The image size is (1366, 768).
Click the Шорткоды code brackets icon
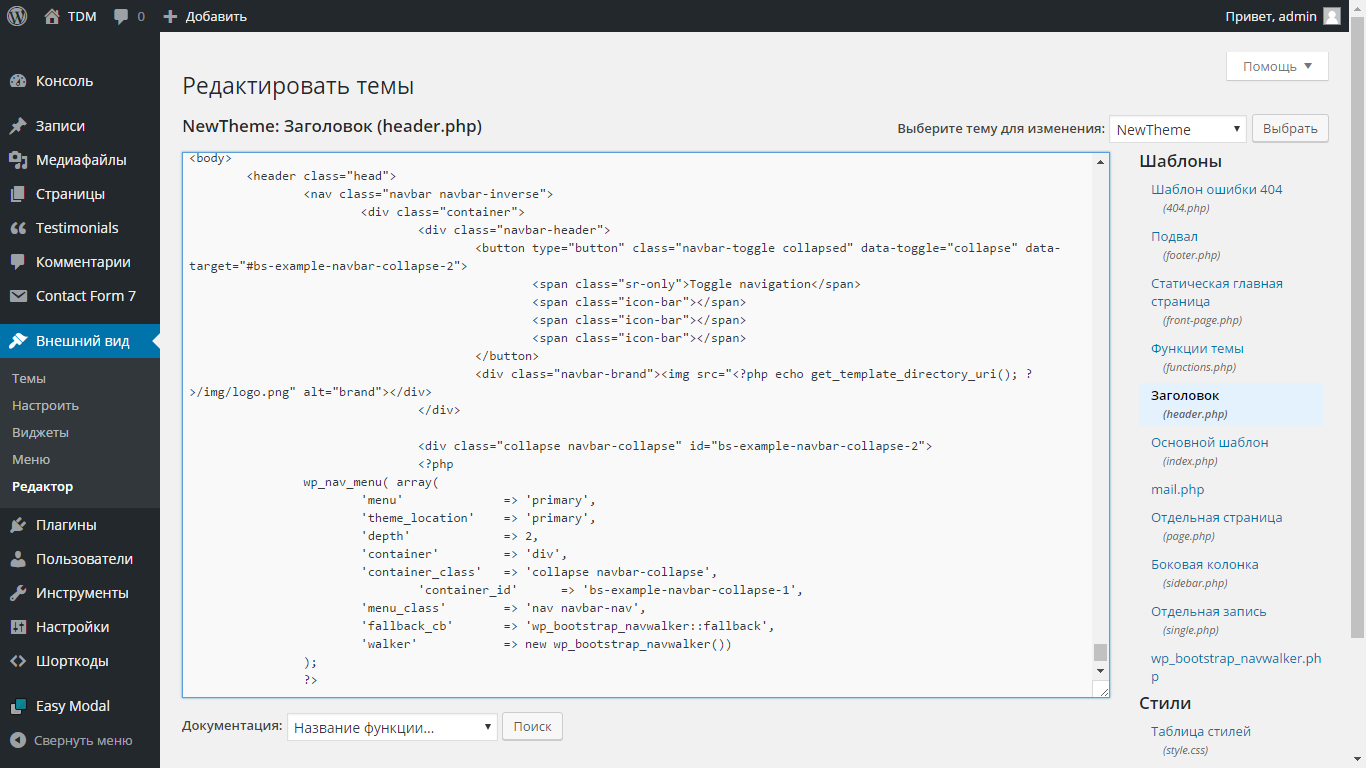17,661
